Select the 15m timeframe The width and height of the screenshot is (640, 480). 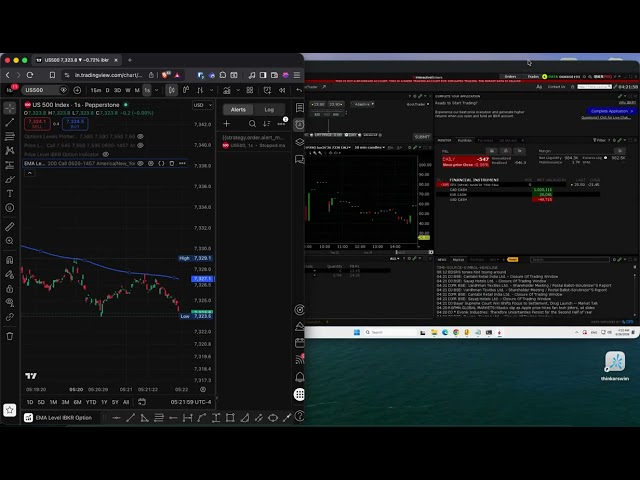pos(96,90)
